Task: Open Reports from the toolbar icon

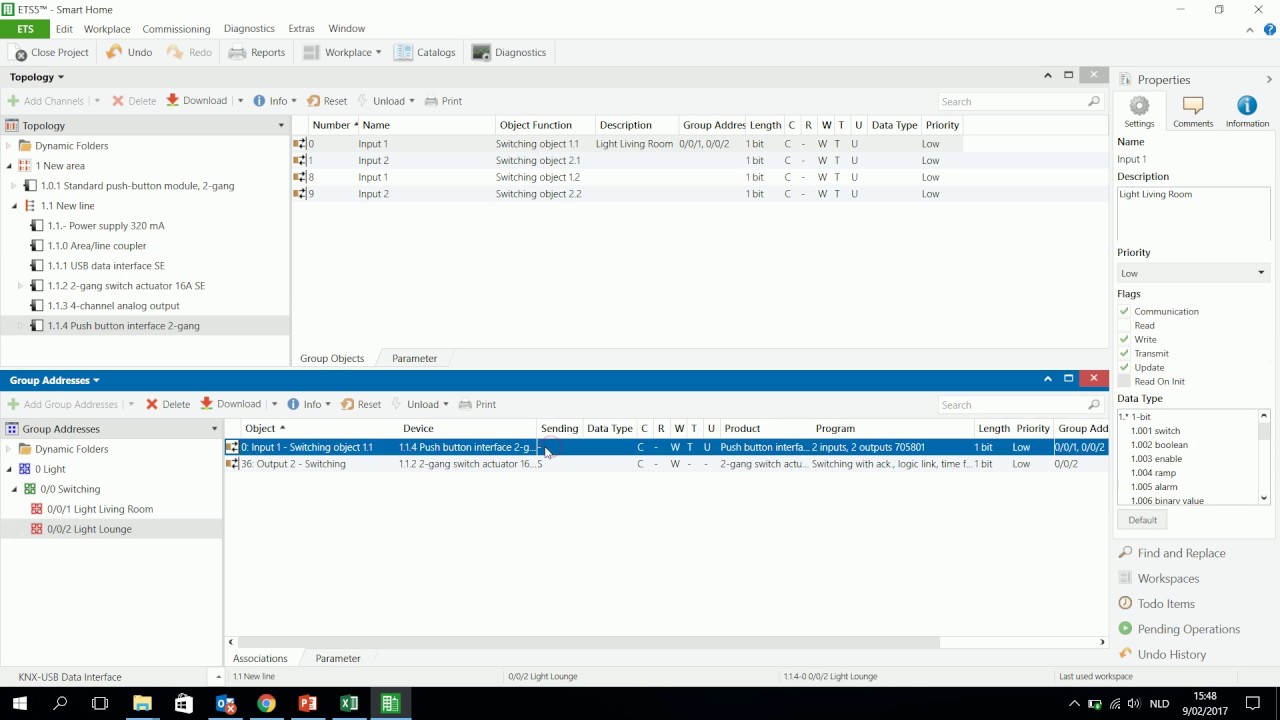Action: [x=237, y=52]
